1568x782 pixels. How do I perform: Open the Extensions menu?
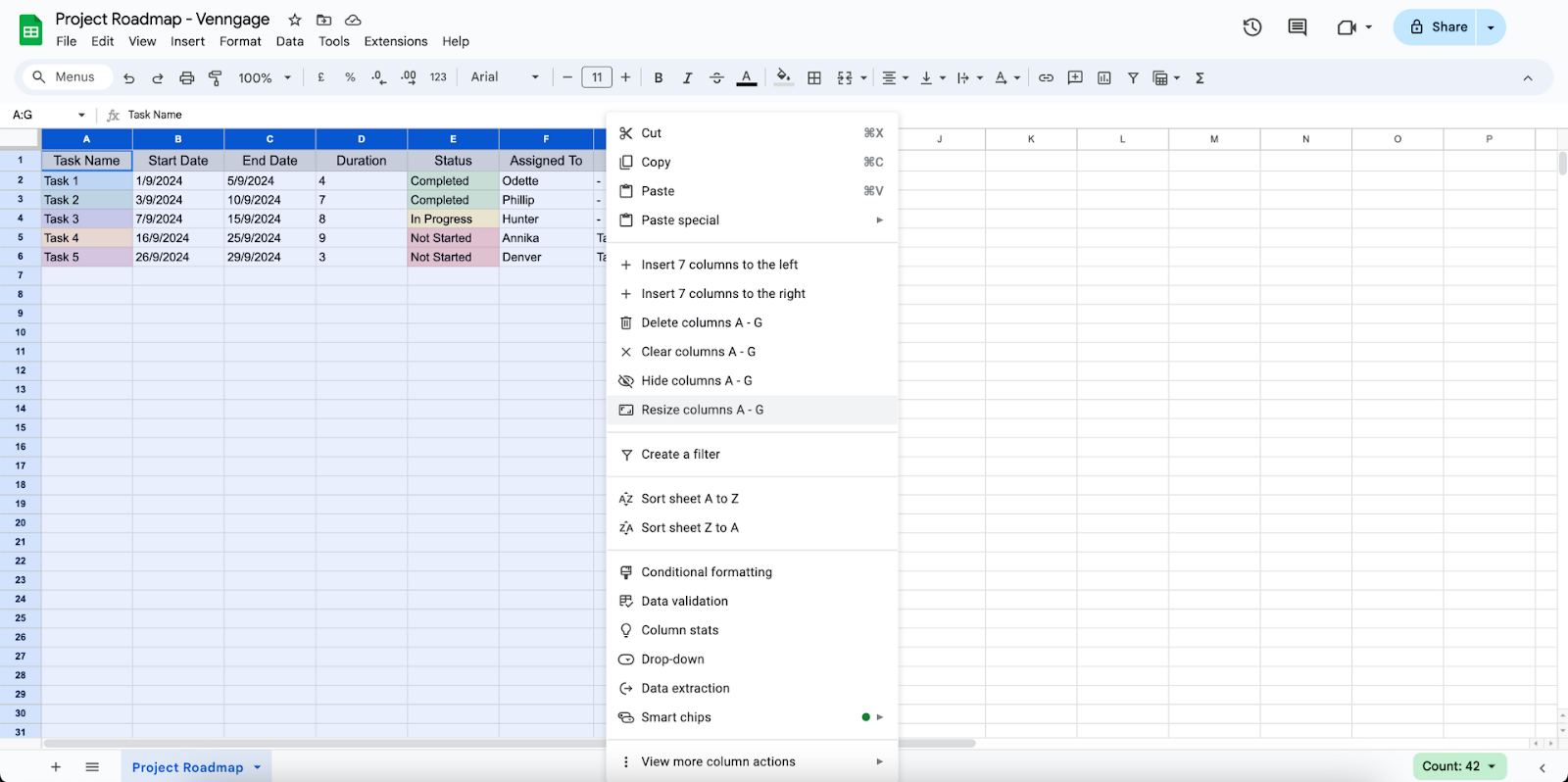396,41
